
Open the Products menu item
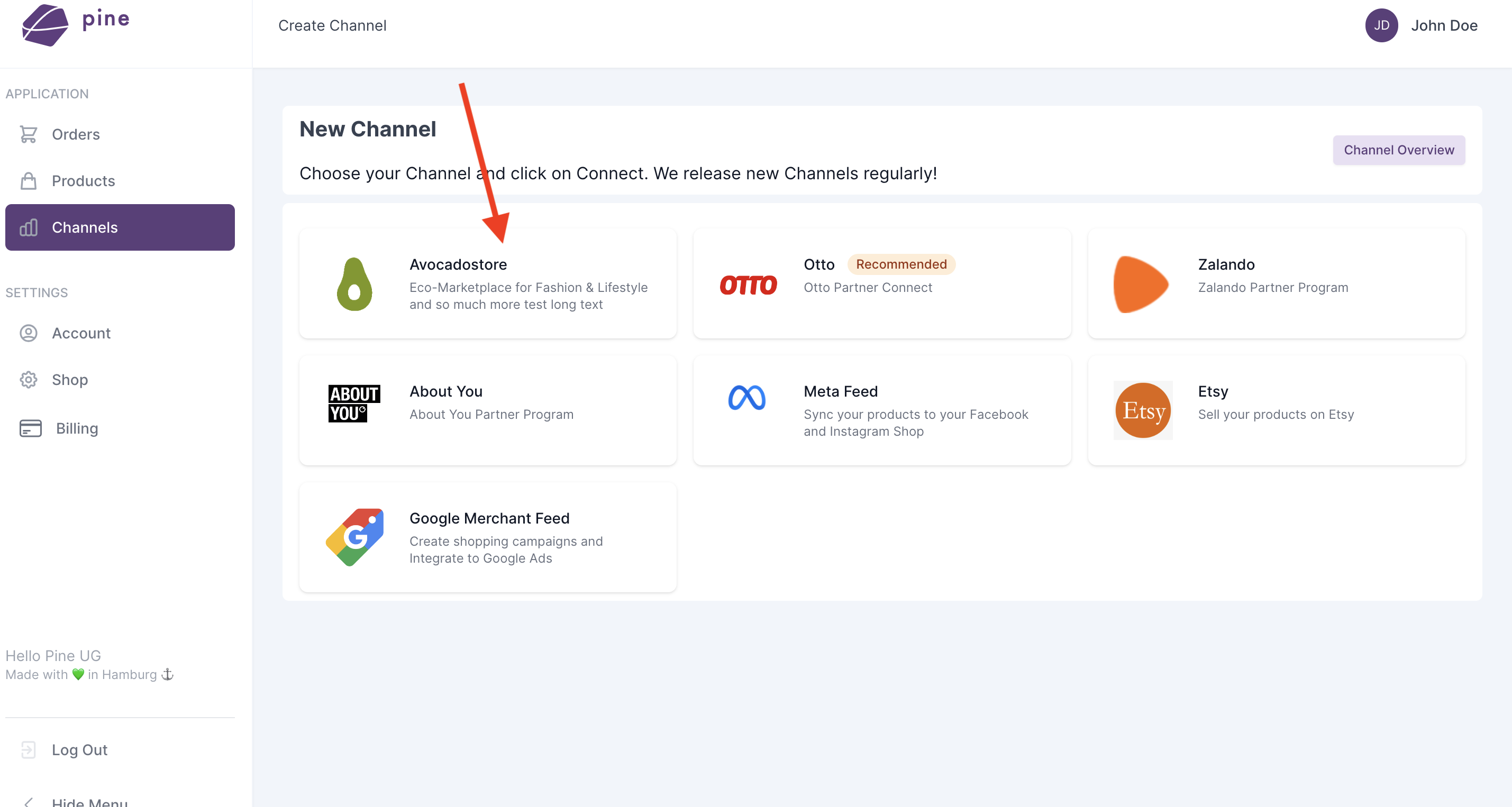tap(120, 181)
